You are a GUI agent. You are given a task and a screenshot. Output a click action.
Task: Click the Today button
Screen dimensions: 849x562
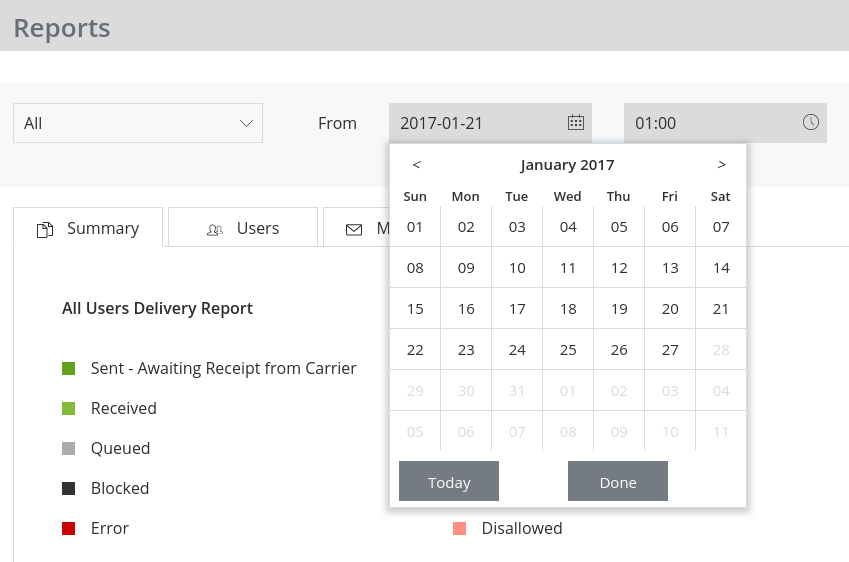(449, 481)
